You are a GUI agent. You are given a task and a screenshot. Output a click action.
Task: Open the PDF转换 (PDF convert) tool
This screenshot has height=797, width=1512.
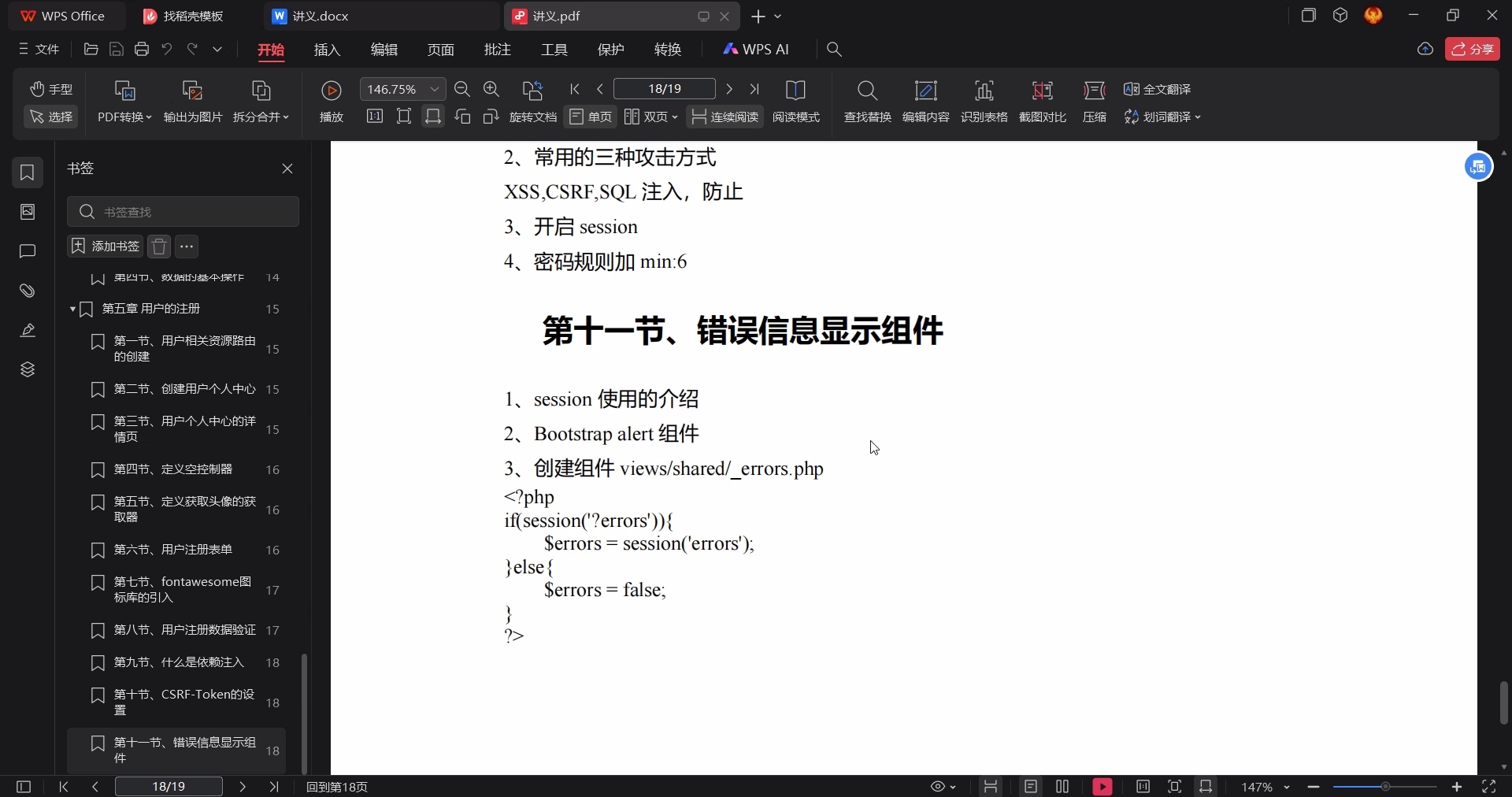[x=124, y=101]
